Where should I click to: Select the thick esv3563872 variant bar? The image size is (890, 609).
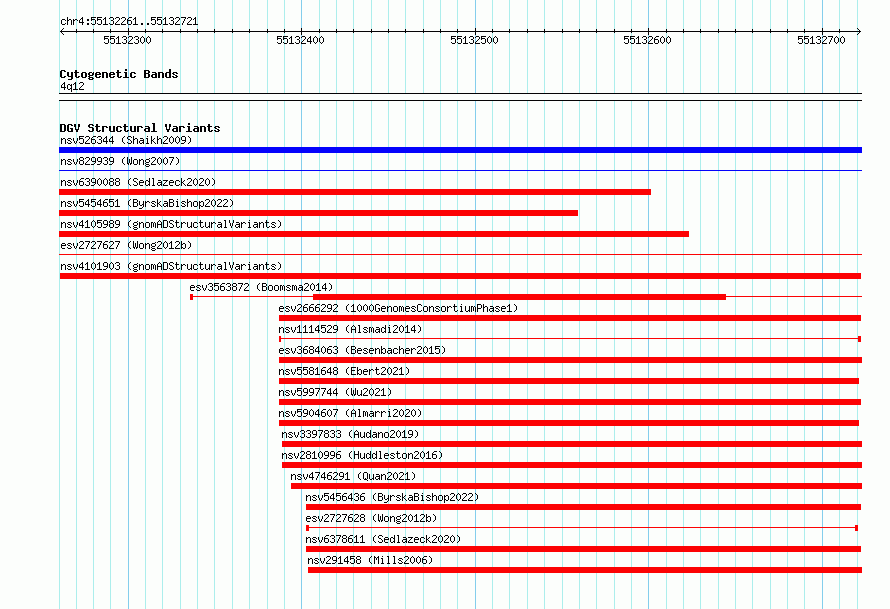pyautogui.click(x=519, y=297)
